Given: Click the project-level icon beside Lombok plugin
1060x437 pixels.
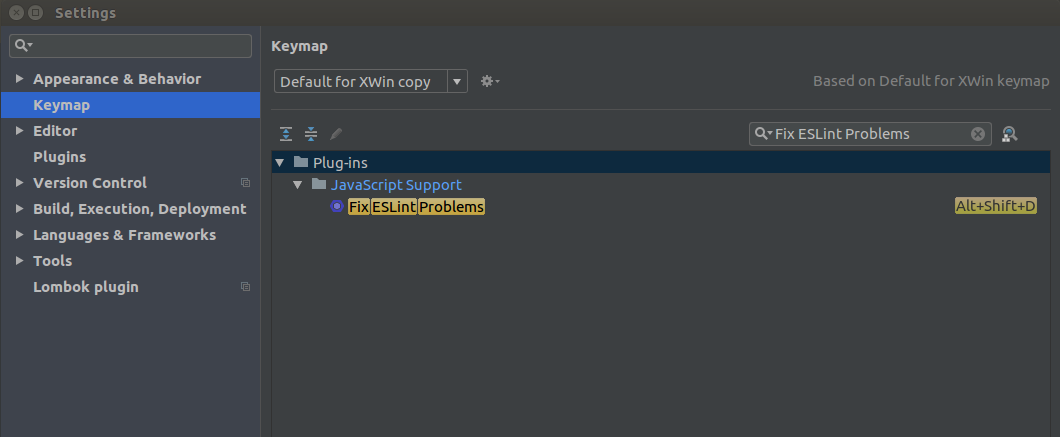Looking at the screenshot, I should tap(245, 287).
